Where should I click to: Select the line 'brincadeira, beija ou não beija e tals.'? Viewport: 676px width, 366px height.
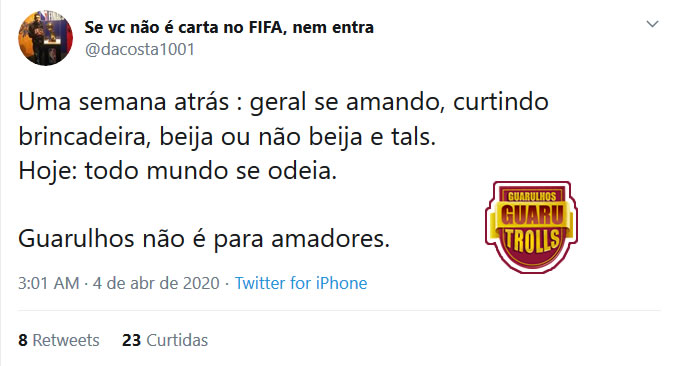click(x=227, y=137)
